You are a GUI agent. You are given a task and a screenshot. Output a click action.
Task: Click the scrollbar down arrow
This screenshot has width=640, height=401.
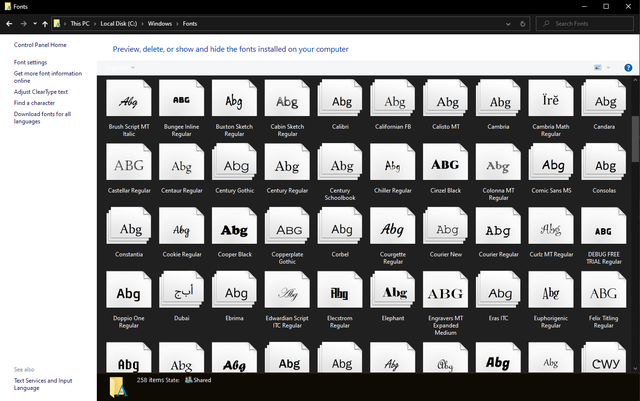(x=635, y=368)
